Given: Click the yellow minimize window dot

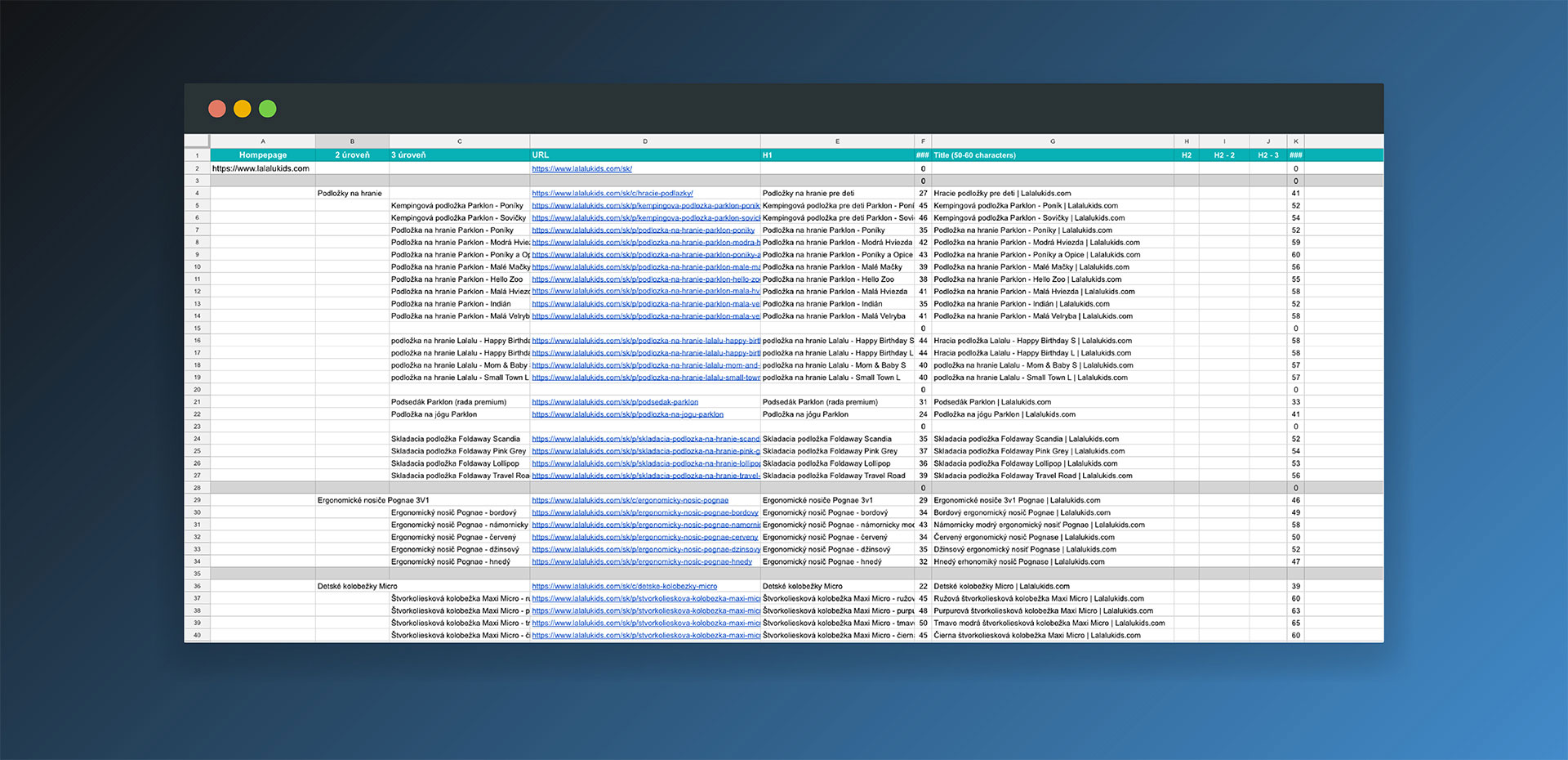Looking at the screenshot, I should (242, 109).
